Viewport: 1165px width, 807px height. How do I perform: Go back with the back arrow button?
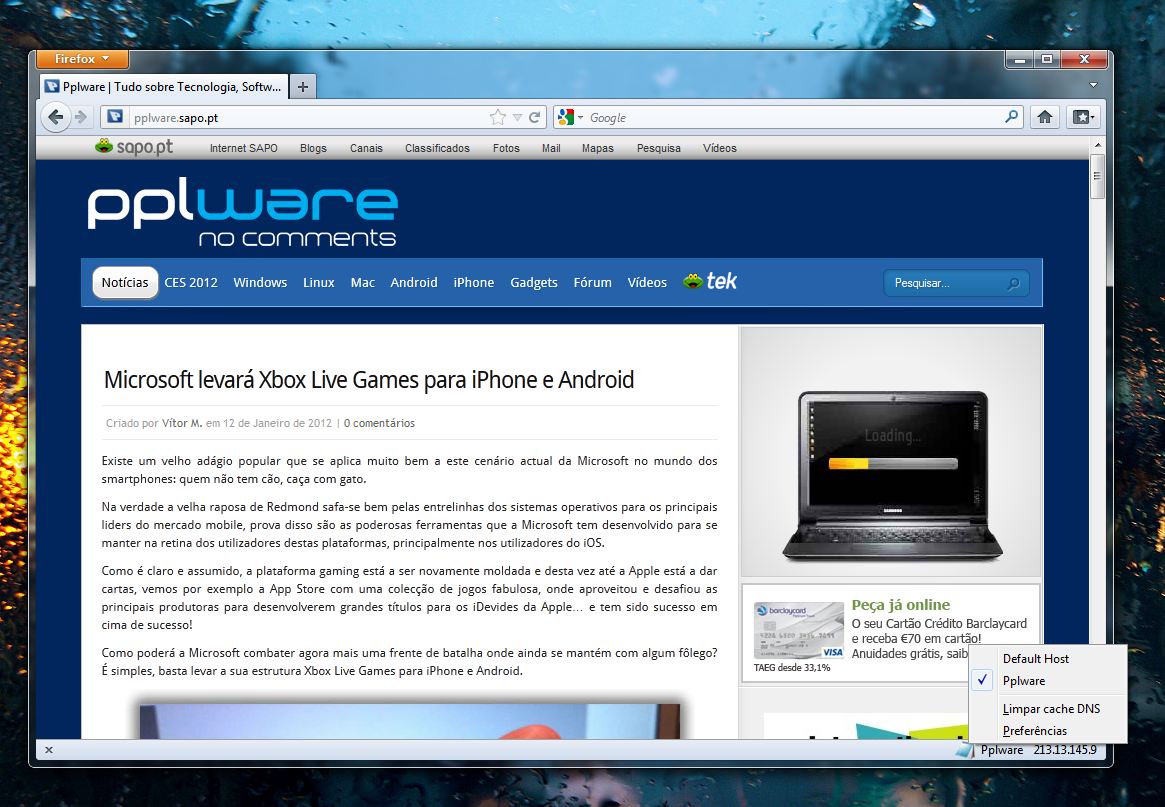pyautogui.click(x=55, y=117)
